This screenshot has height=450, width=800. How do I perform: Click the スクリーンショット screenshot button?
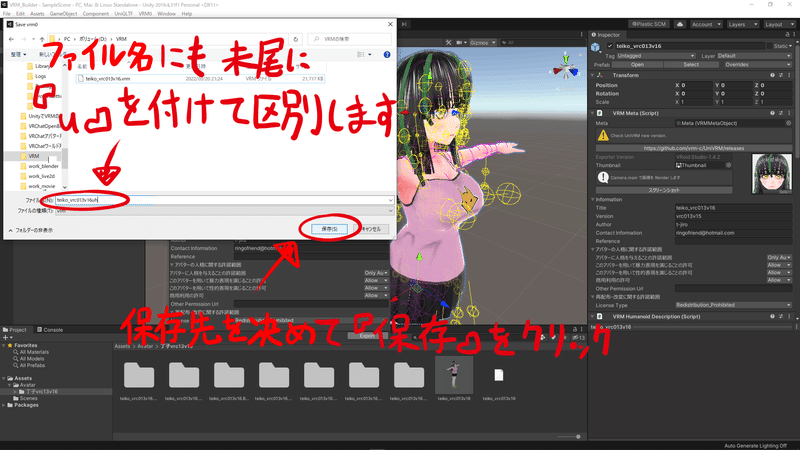[664, 190]
